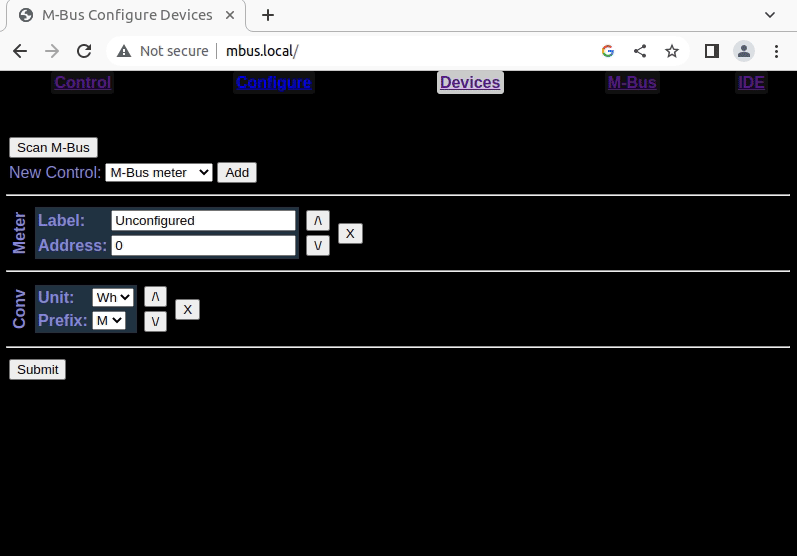Click the Prefix: caption
This screenshot has height=556, width=797.
pos(63,321)
